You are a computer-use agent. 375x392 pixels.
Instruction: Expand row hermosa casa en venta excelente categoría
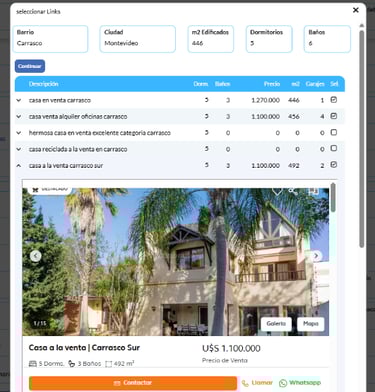tap(19, 133)
